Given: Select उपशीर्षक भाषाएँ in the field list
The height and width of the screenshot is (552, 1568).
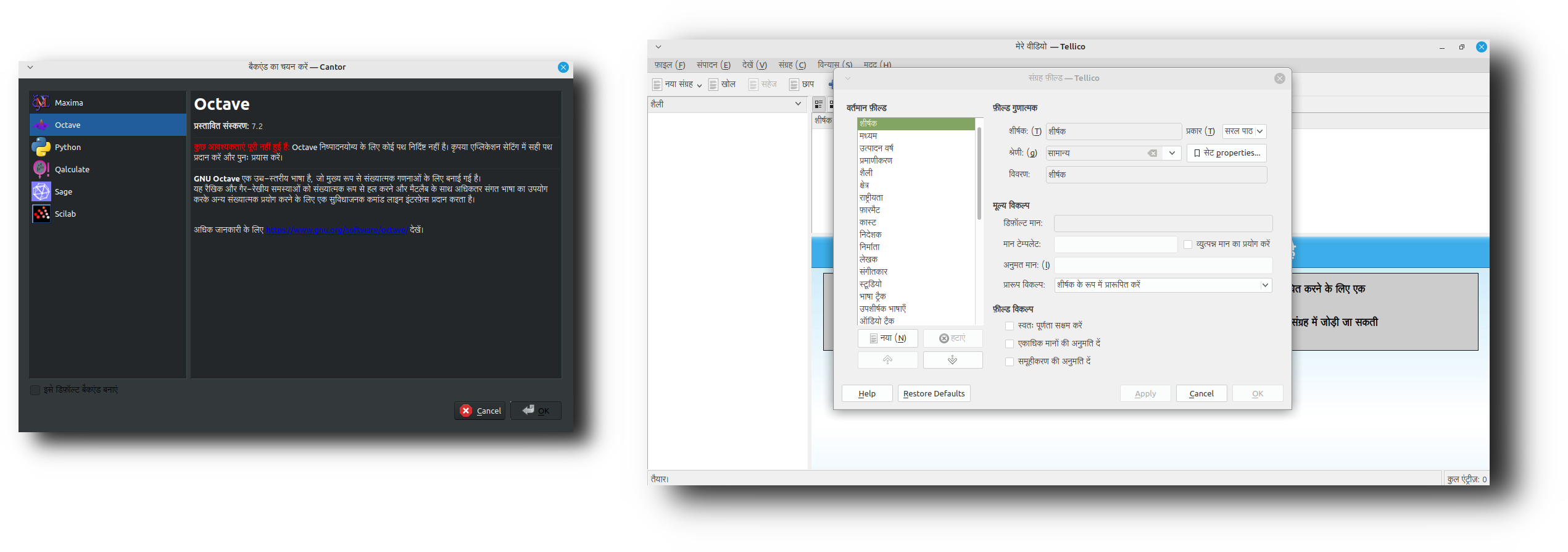Looking at the screenshot, I should click(916, 309).
